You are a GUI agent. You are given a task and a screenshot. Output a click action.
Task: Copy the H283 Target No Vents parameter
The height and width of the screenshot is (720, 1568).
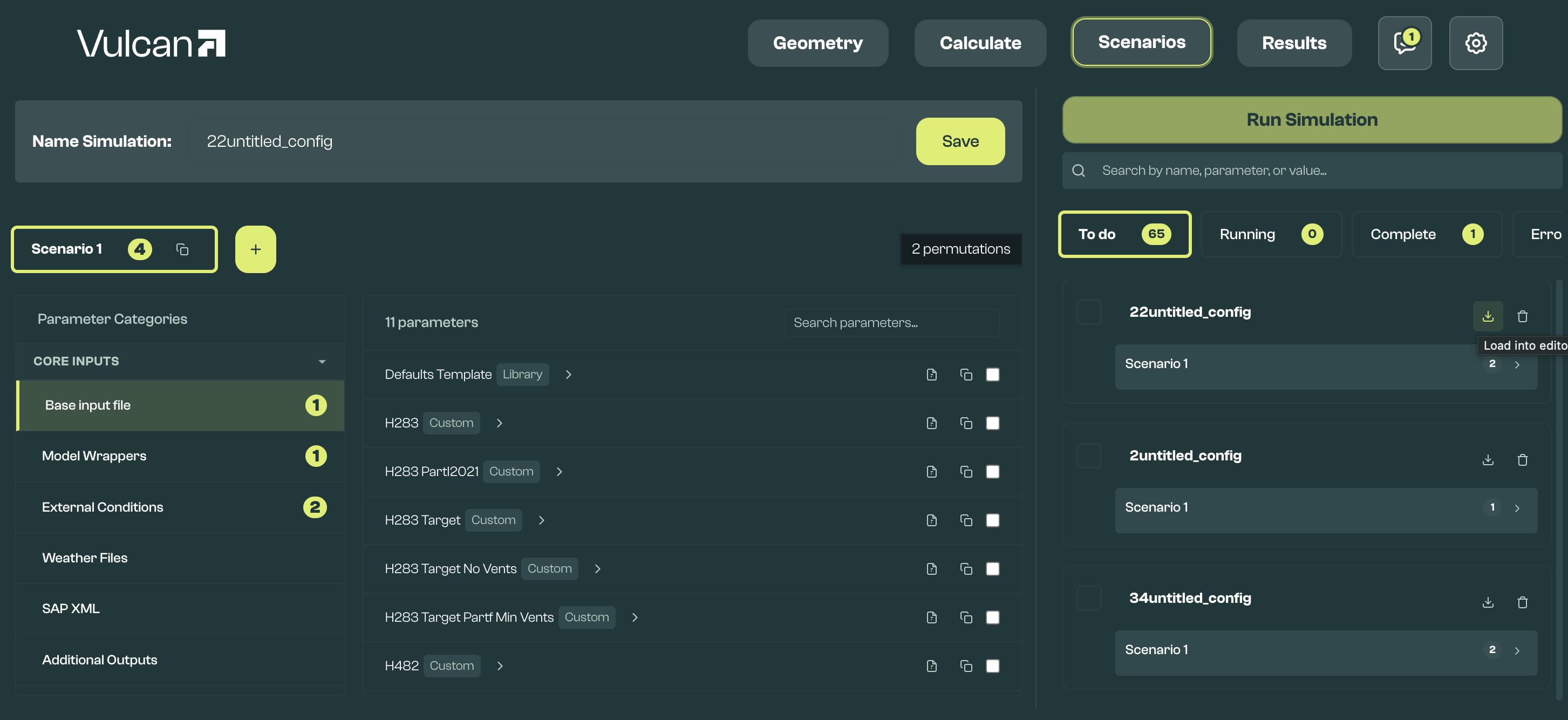point(966,568)
